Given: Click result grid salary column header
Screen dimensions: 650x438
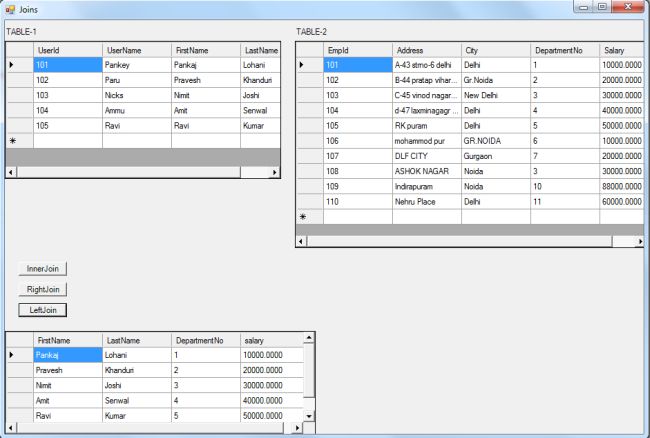Looking at the screenshot, I should tap(272, 340).
